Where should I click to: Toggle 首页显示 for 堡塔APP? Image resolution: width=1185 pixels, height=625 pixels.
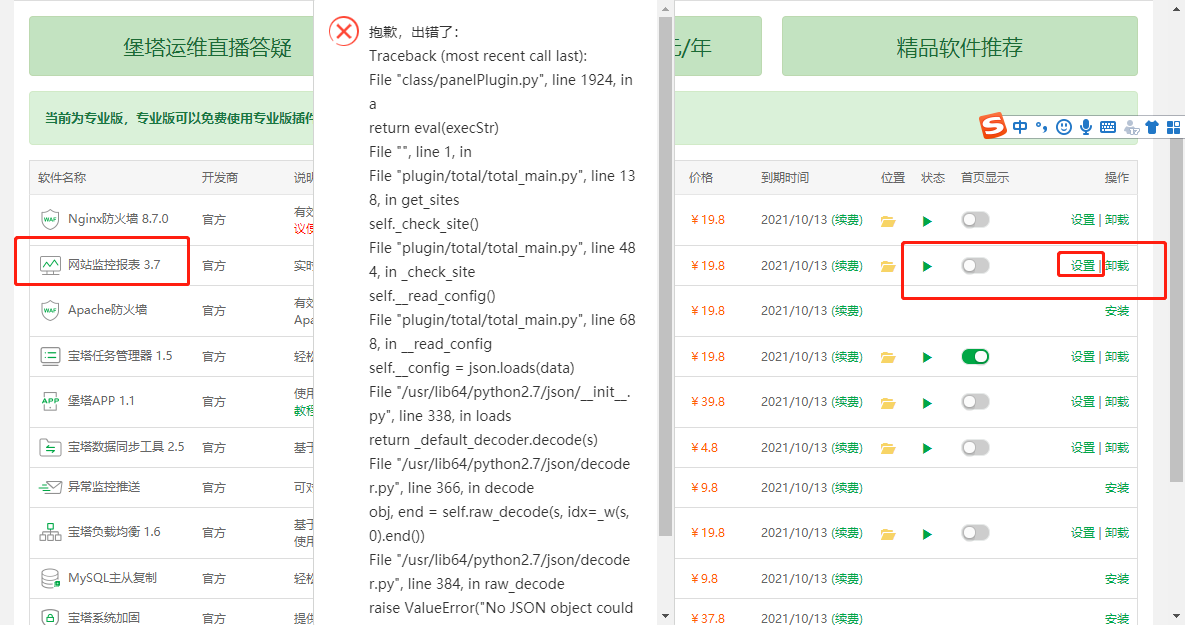[975, 401]
